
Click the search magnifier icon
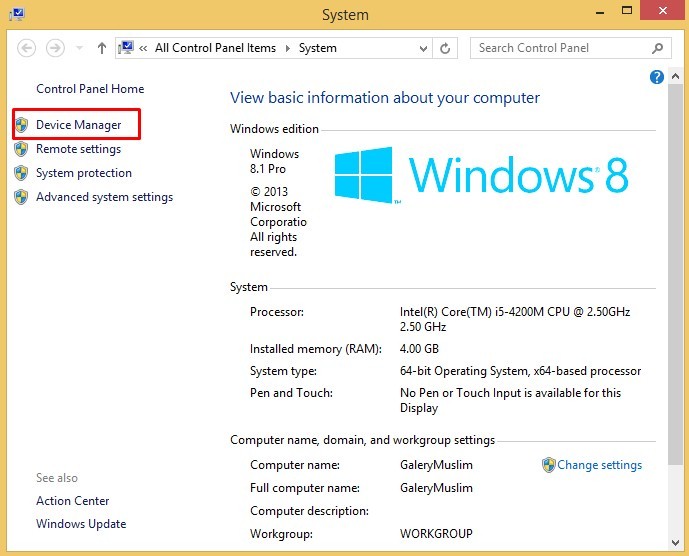[x=657, y=48]
